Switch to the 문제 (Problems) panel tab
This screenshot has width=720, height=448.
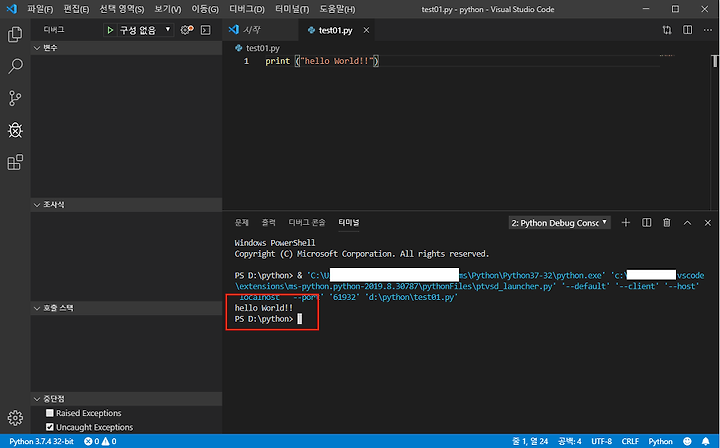tap(242, 223)
